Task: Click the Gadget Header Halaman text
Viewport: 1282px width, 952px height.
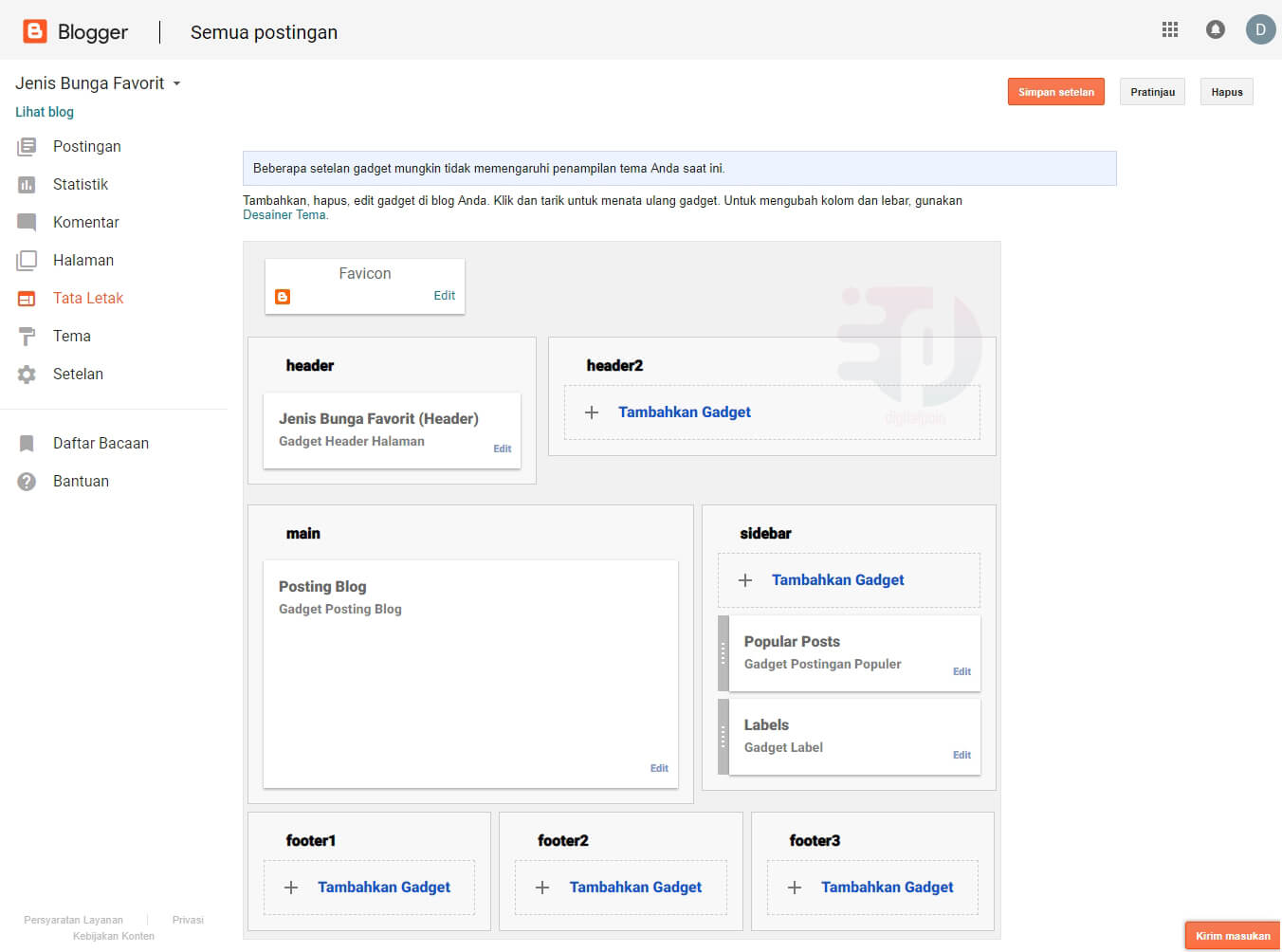Action: pos(352,441)
